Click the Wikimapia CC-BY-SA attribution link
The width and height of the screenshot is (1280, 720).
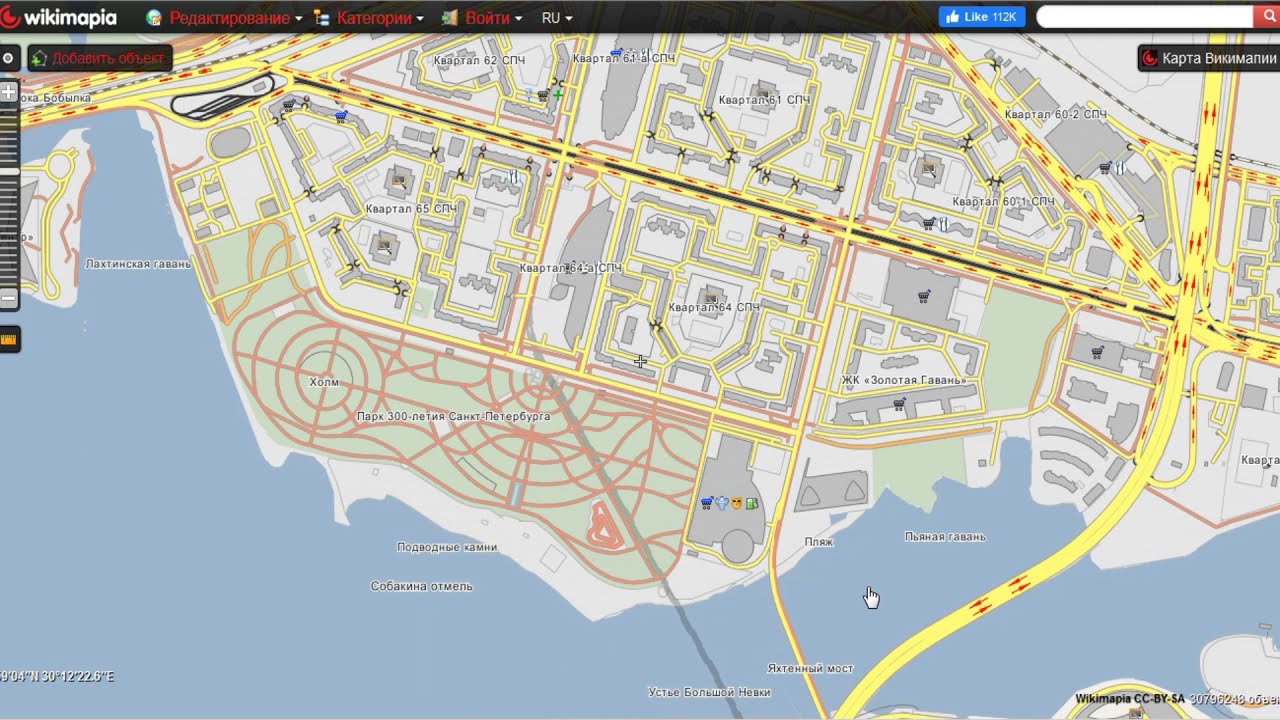click(1130, 699)
